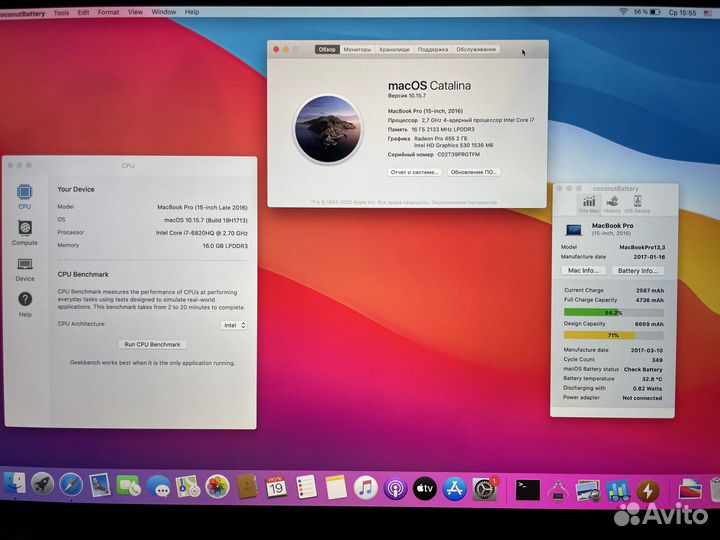Screen dimensions: 720x540
Task: Open Window menu in menu bar
Action: [x=164, y=12]
